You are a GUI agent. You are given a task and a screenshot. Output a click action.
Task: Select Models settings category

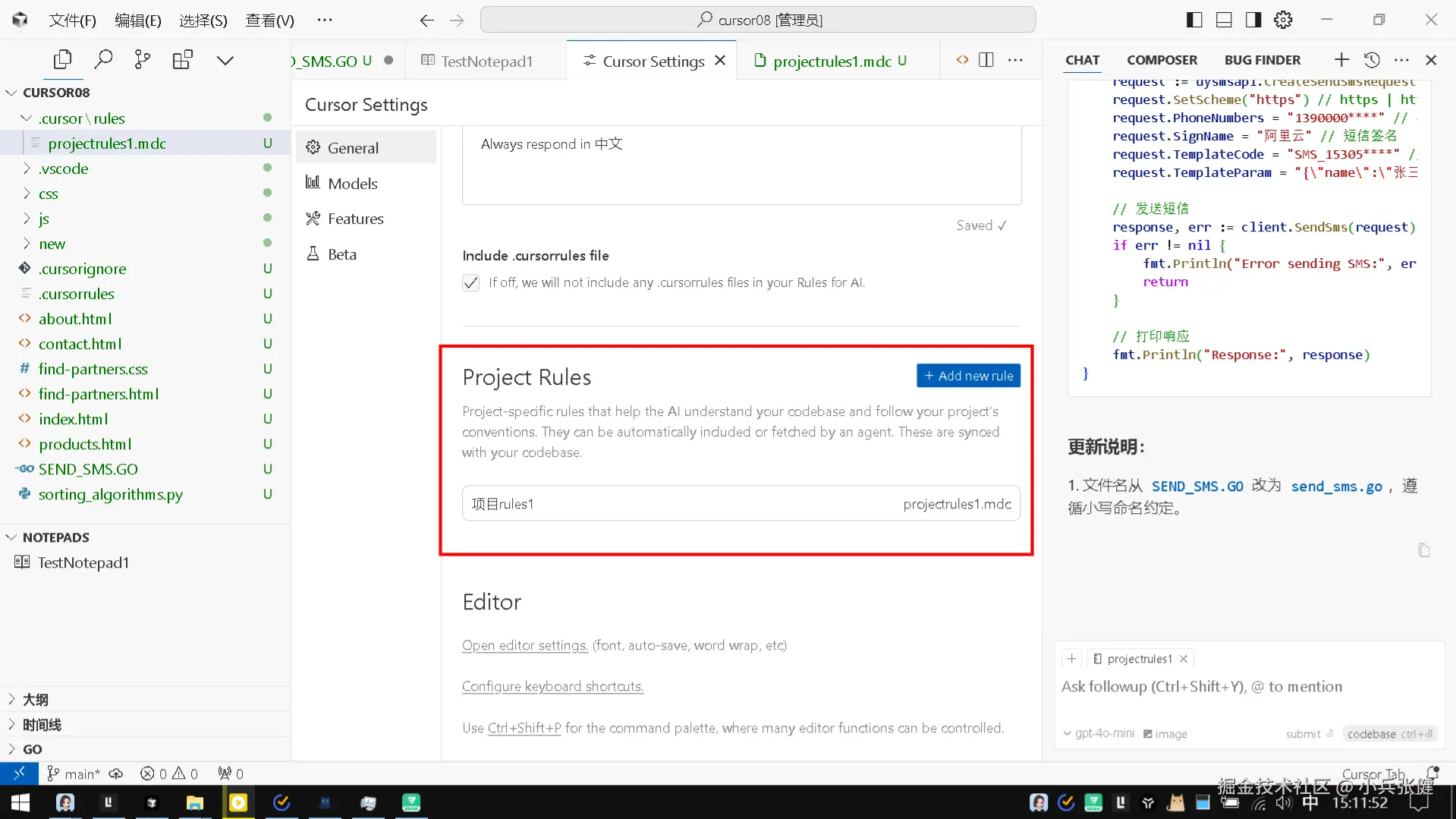coord(366,183)
